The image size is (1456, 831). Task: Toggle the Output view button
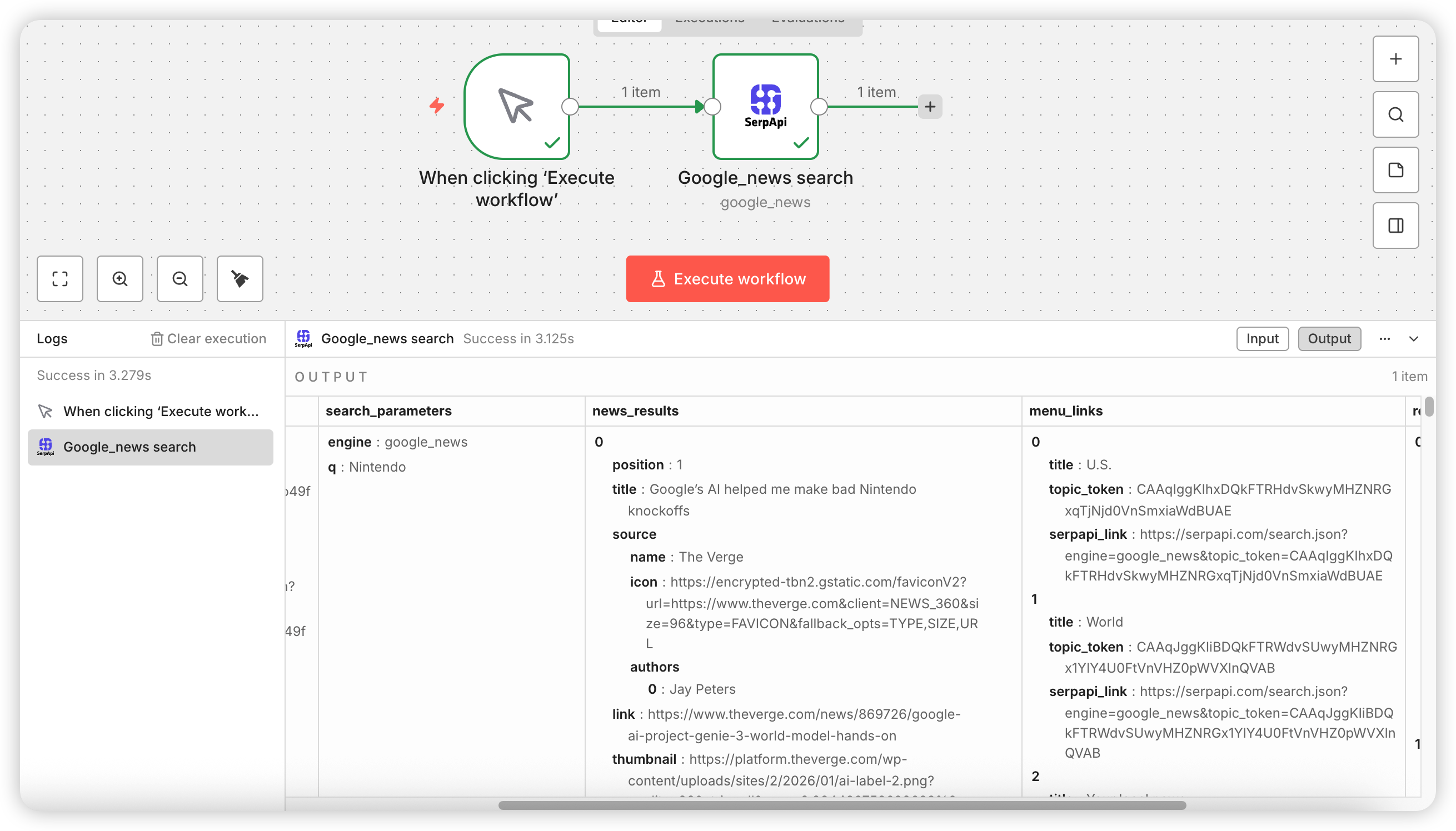point(1329,338)
